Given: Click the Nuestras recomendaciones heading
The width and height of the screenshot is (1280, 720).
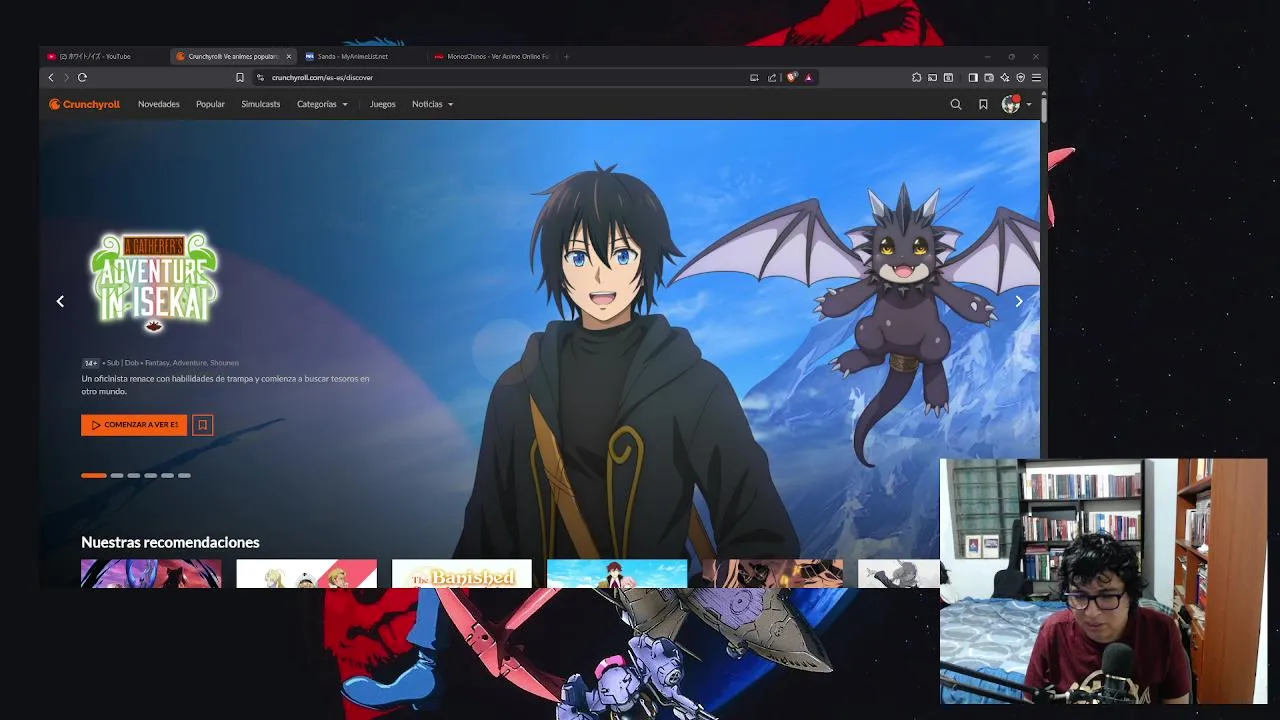Looking at the screenshot, I should [170, 542].
